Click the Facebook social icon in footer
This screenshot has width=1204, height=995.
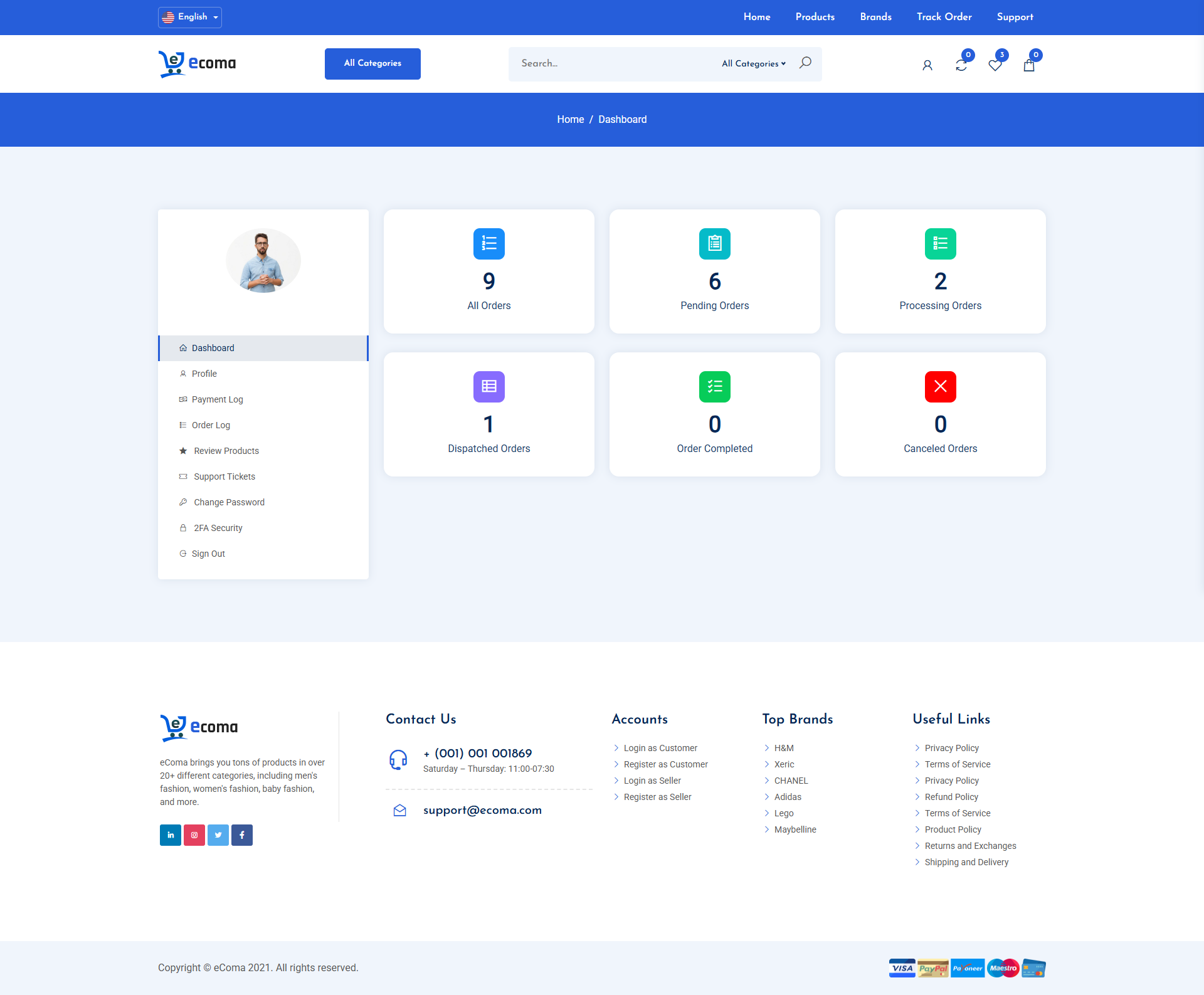242,835
